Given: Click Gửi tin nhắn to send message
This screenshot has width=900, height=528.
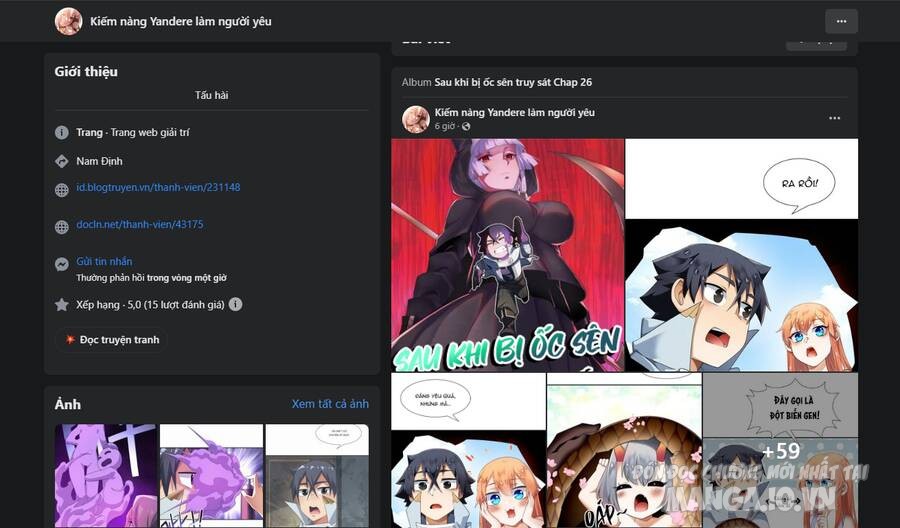Looking at the screenshot, I should pos(104,261).
